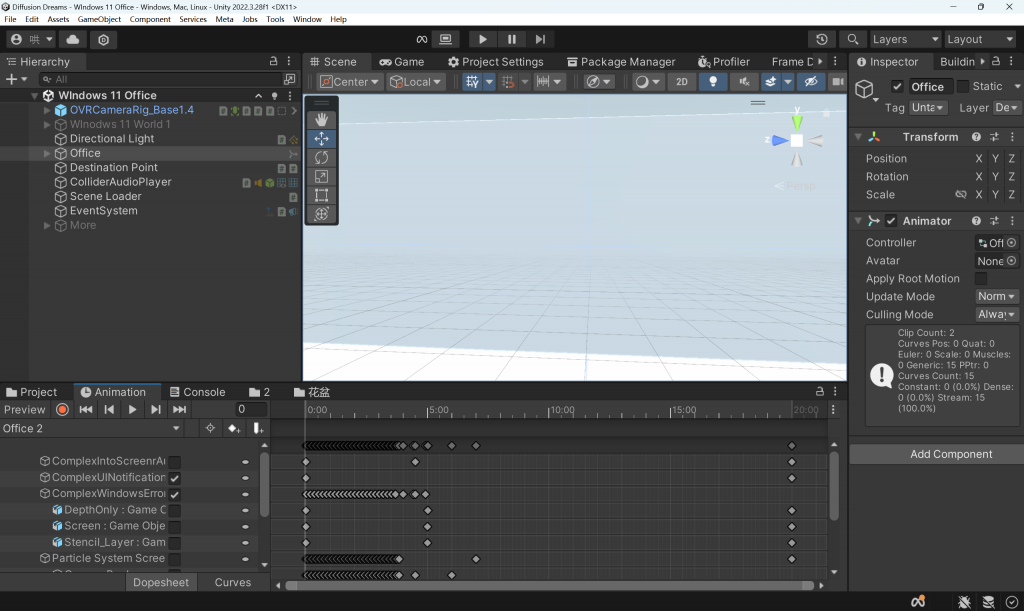Viewport: 1024px width, 611px height.
Task: Open the Undo History icon
Action: tap(822, 39)
